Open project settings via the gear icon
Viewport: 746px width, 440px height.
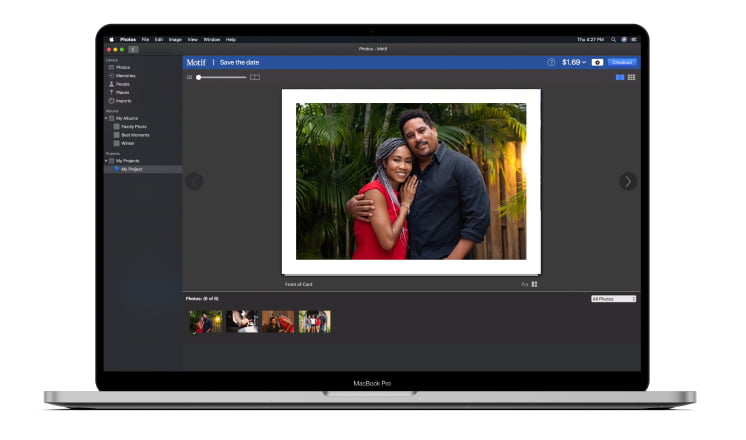[597, 62]
